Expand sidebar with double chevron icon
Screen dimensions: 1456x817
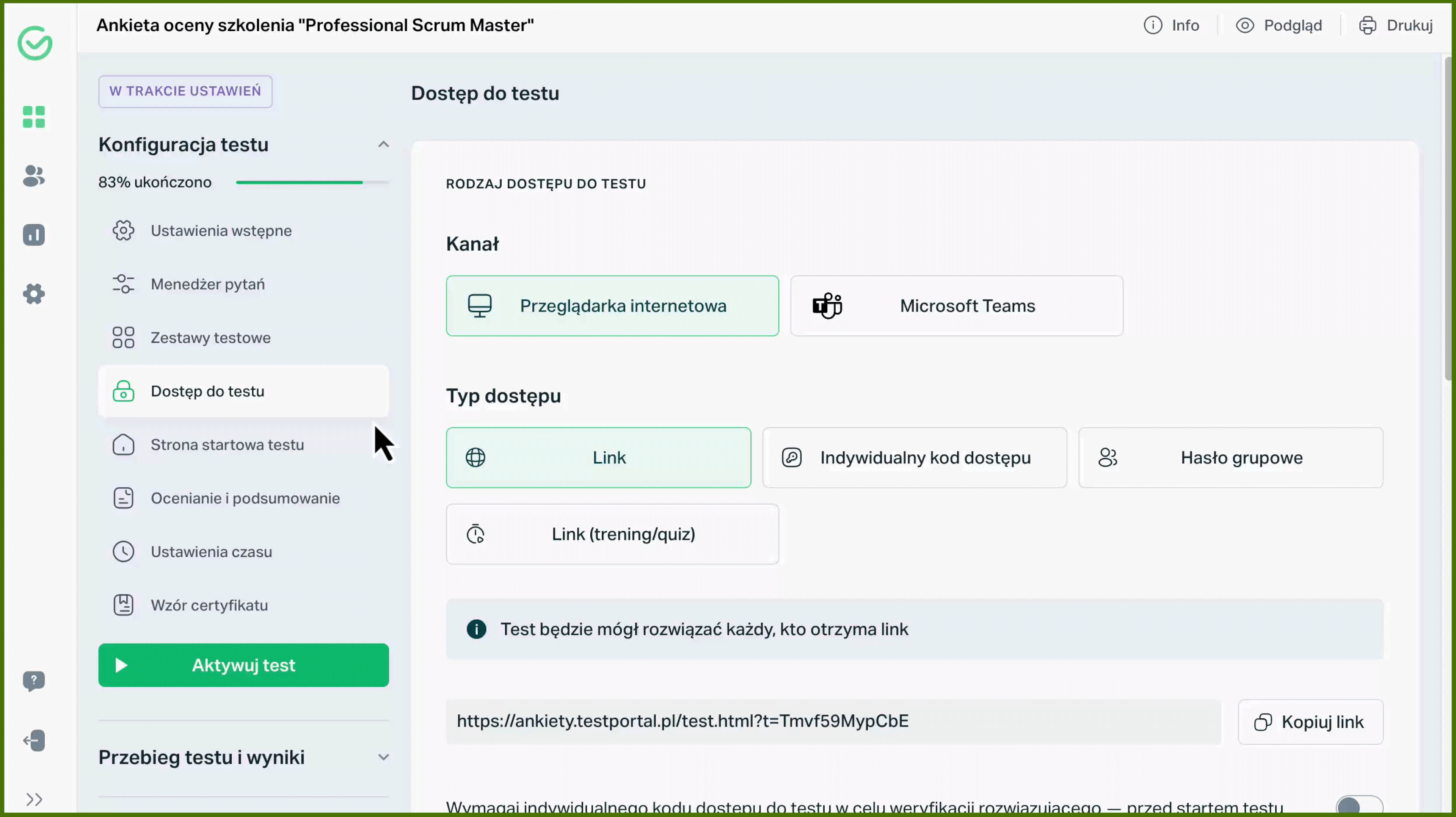(34, 799)
